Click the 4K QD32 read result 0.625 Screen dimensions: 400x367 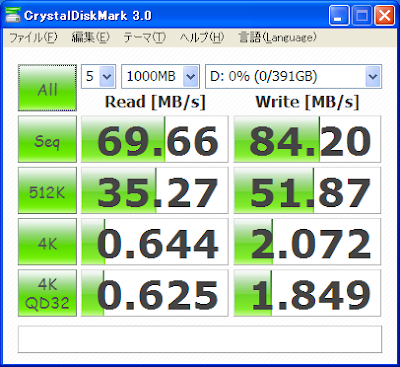[155, 293]
